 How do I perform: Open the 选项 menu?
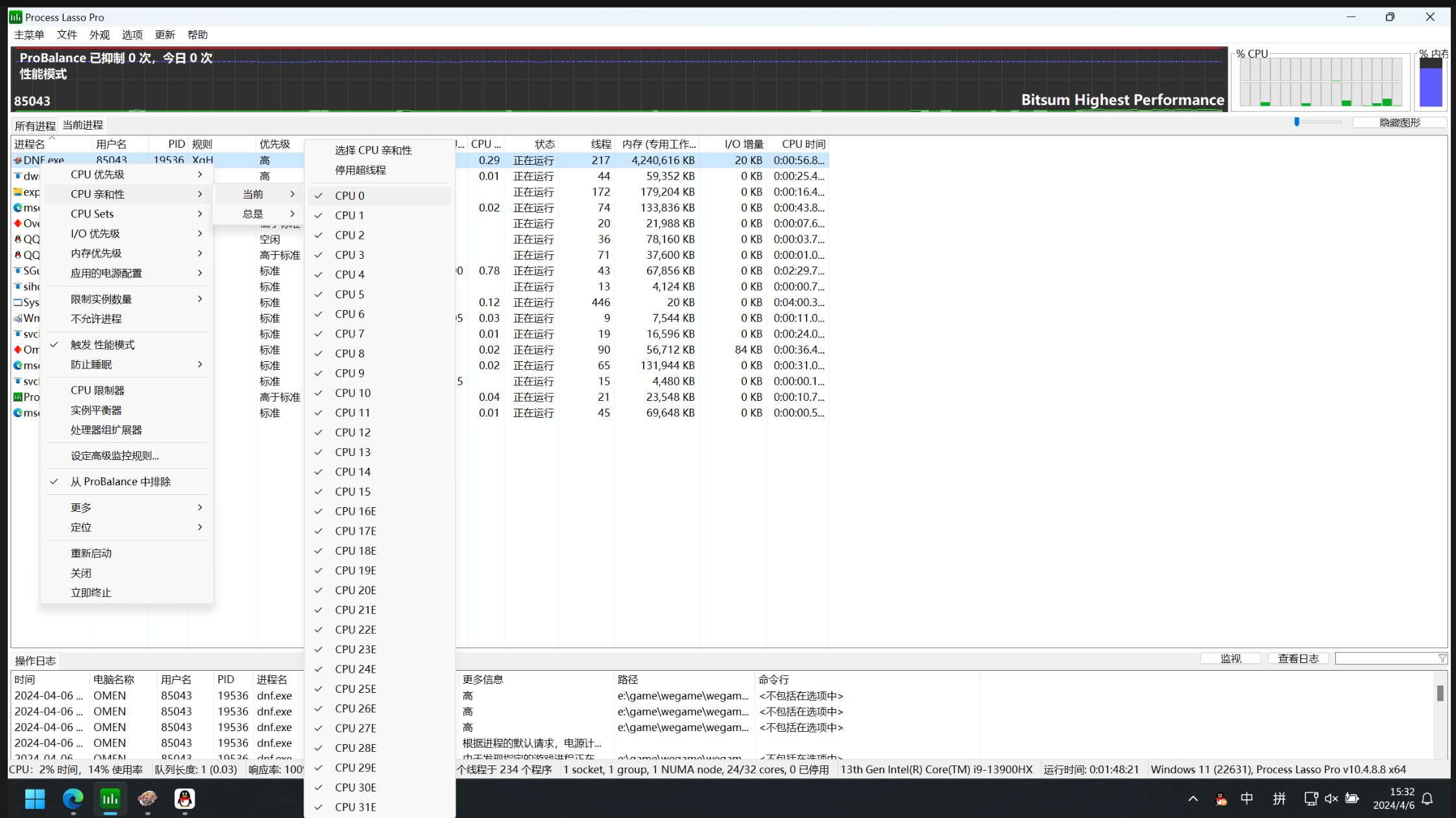pyautogui.click(x=132, y=35)
